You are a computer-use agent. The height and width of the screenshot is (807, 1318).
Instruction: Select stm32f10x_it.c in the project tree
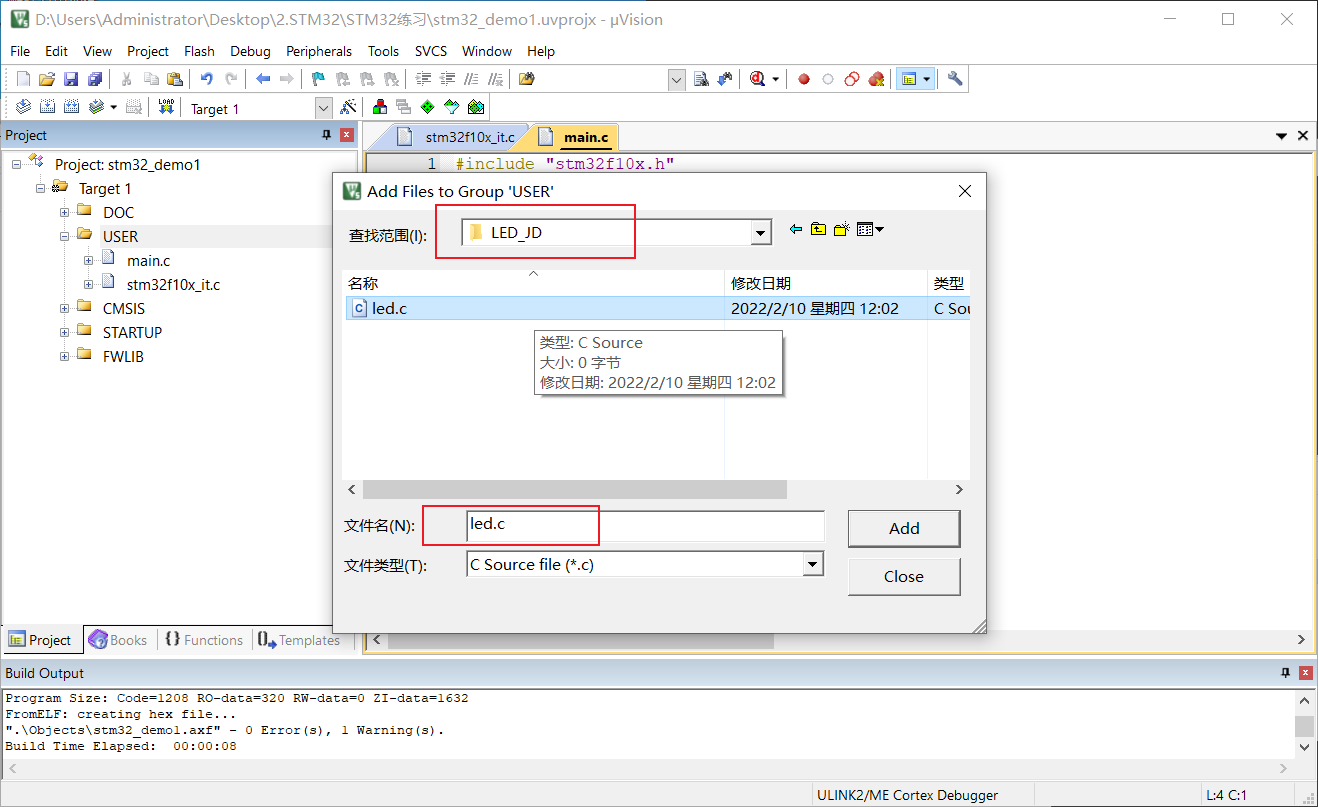click(x=173, y=284)
